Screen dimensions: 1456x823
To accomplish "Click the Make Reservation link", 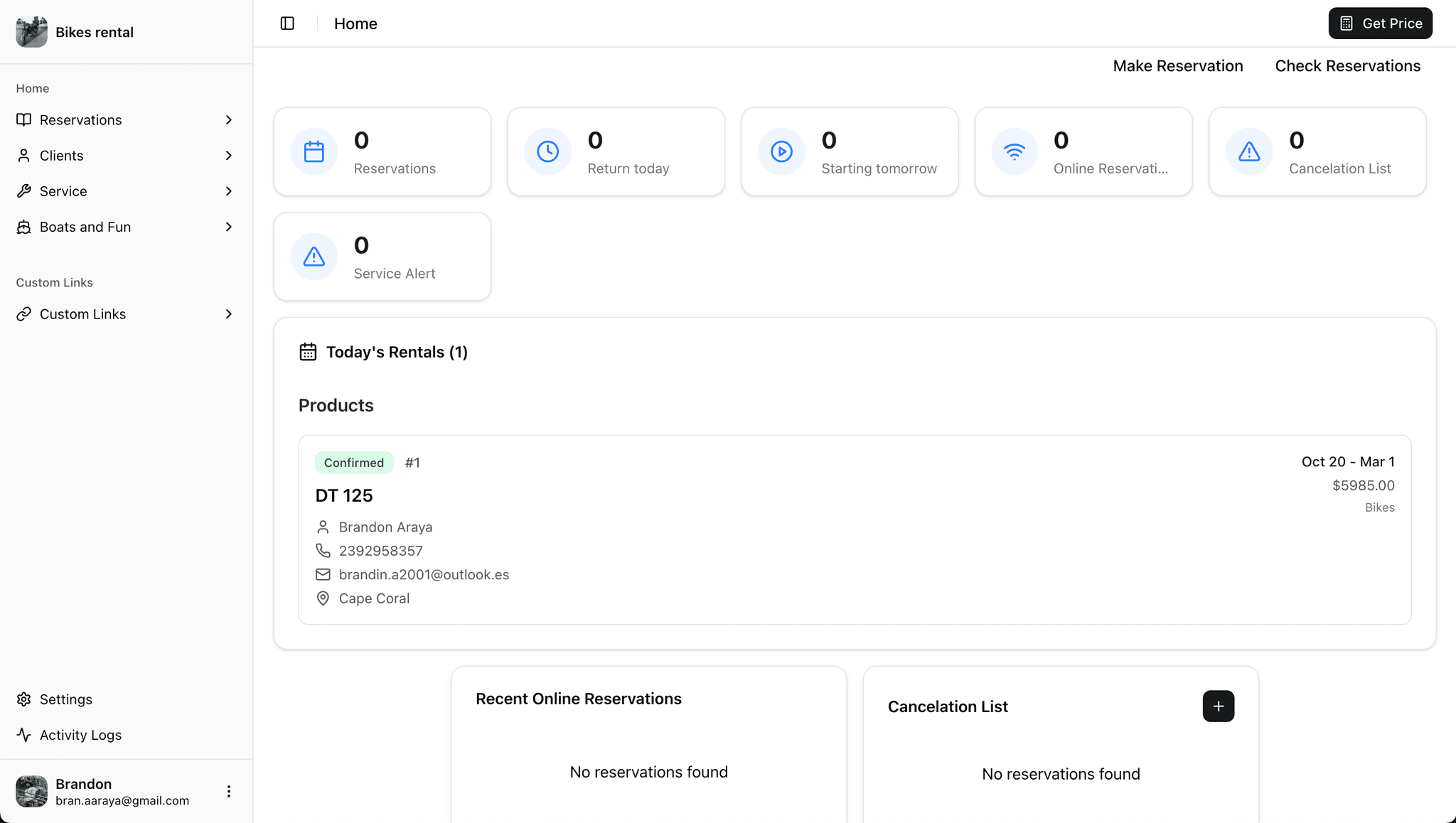I will pos(1177,66).
